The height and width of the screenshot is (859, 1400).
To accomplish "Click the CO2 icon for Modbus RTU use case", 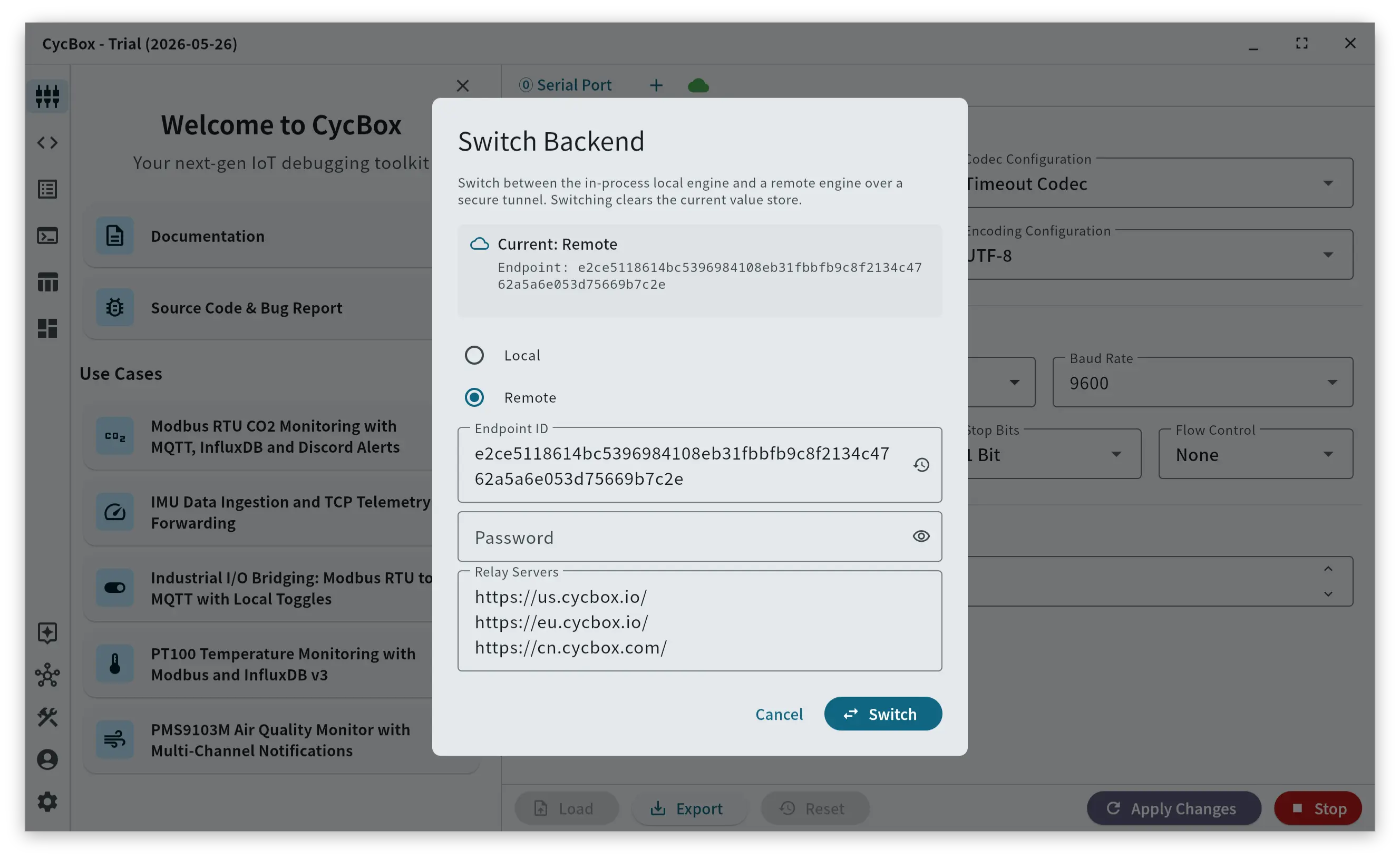I will pos(115,436).
